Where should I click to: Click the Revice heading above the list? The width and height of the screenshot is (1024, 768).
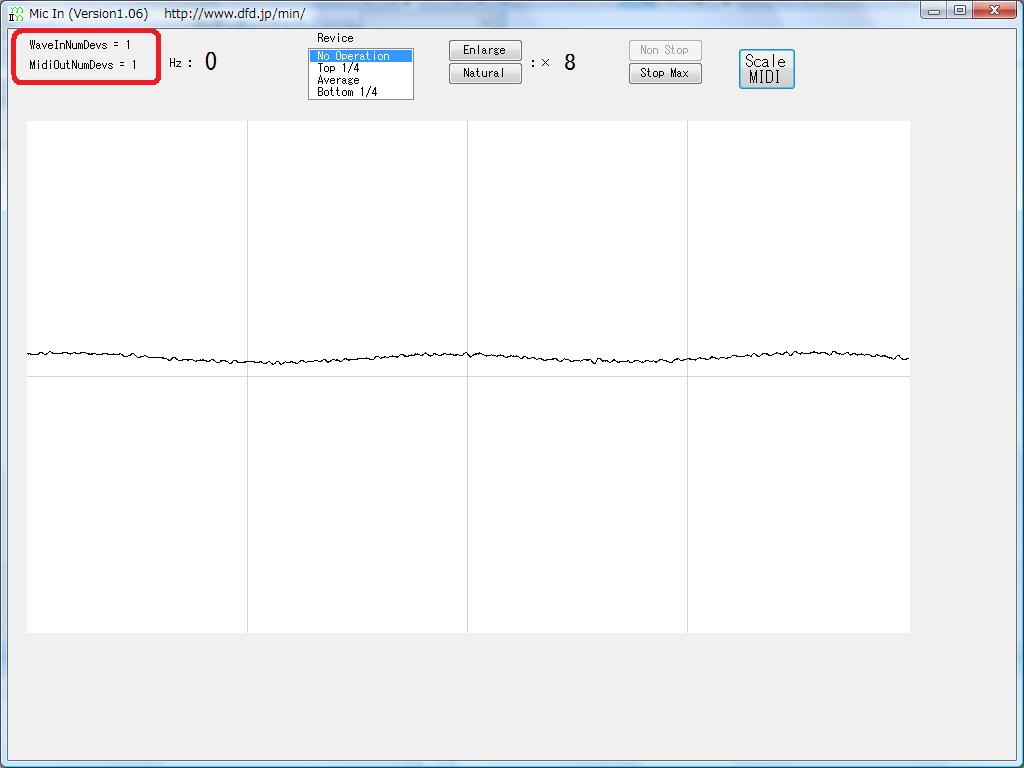pyautogui.click(x=335, y=38)
